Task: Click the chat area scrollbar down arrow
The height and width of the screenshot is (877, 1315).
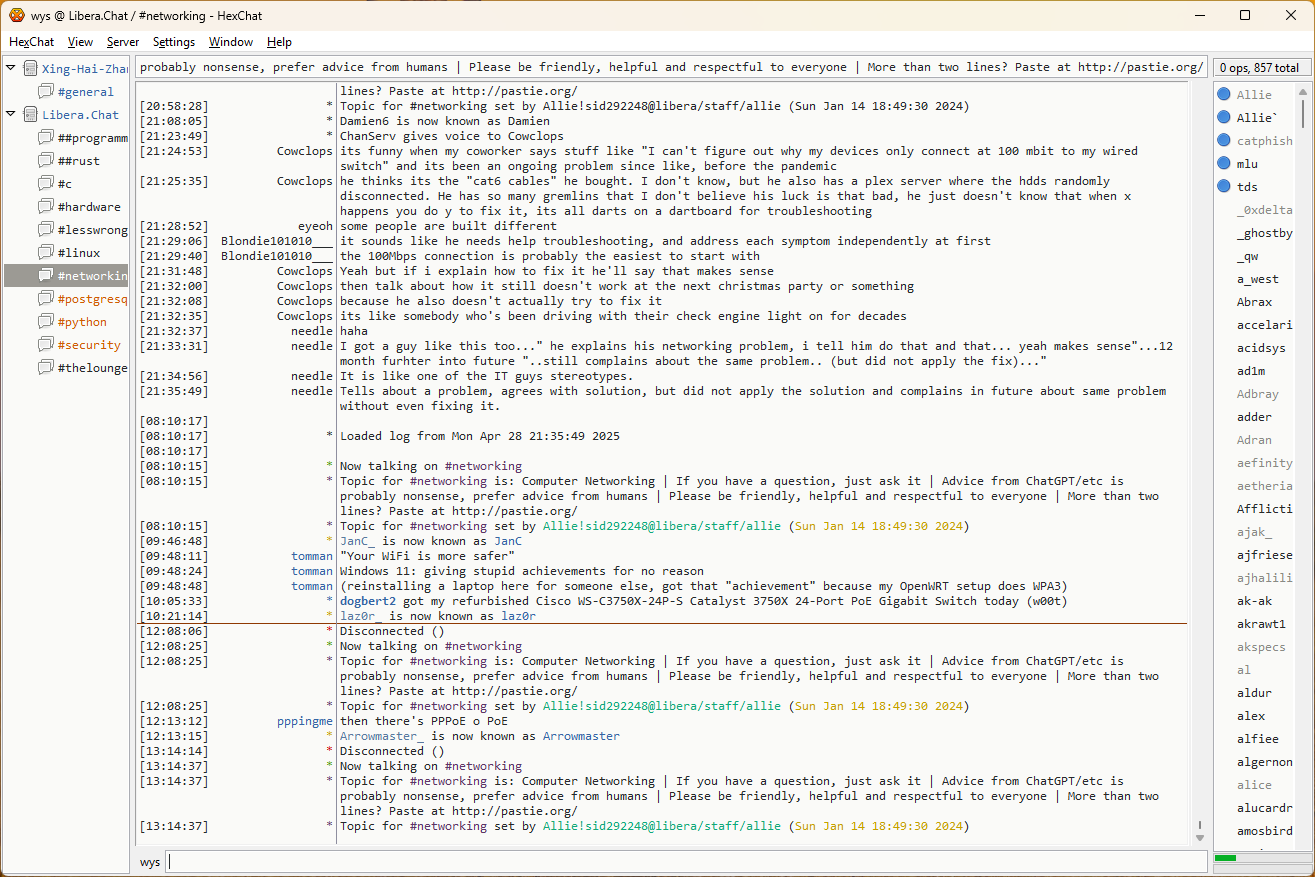Action: pyautogui.click(x=1200, y=837)
